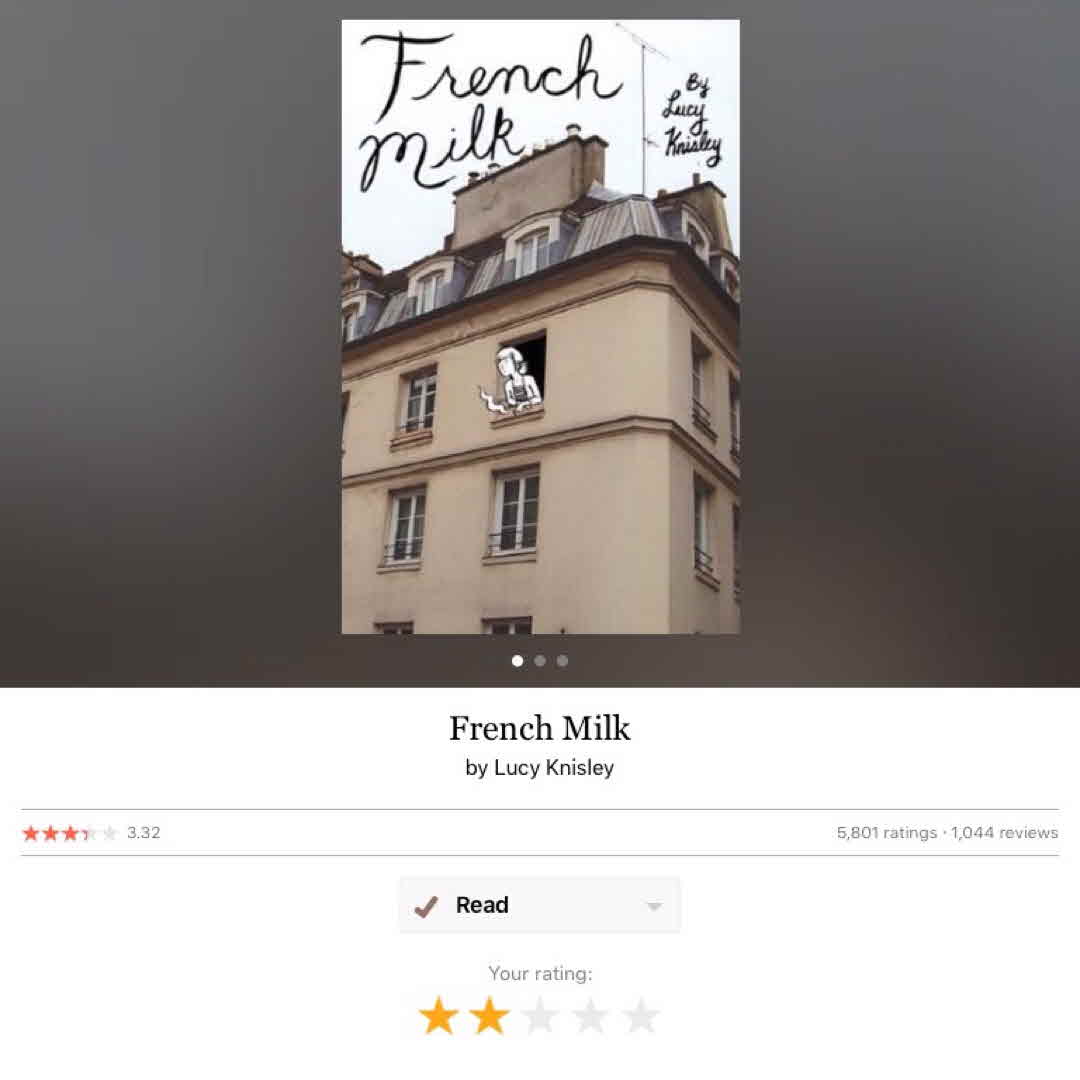
Task: Switch to the third carousel page dot
Action: point(563,661)
